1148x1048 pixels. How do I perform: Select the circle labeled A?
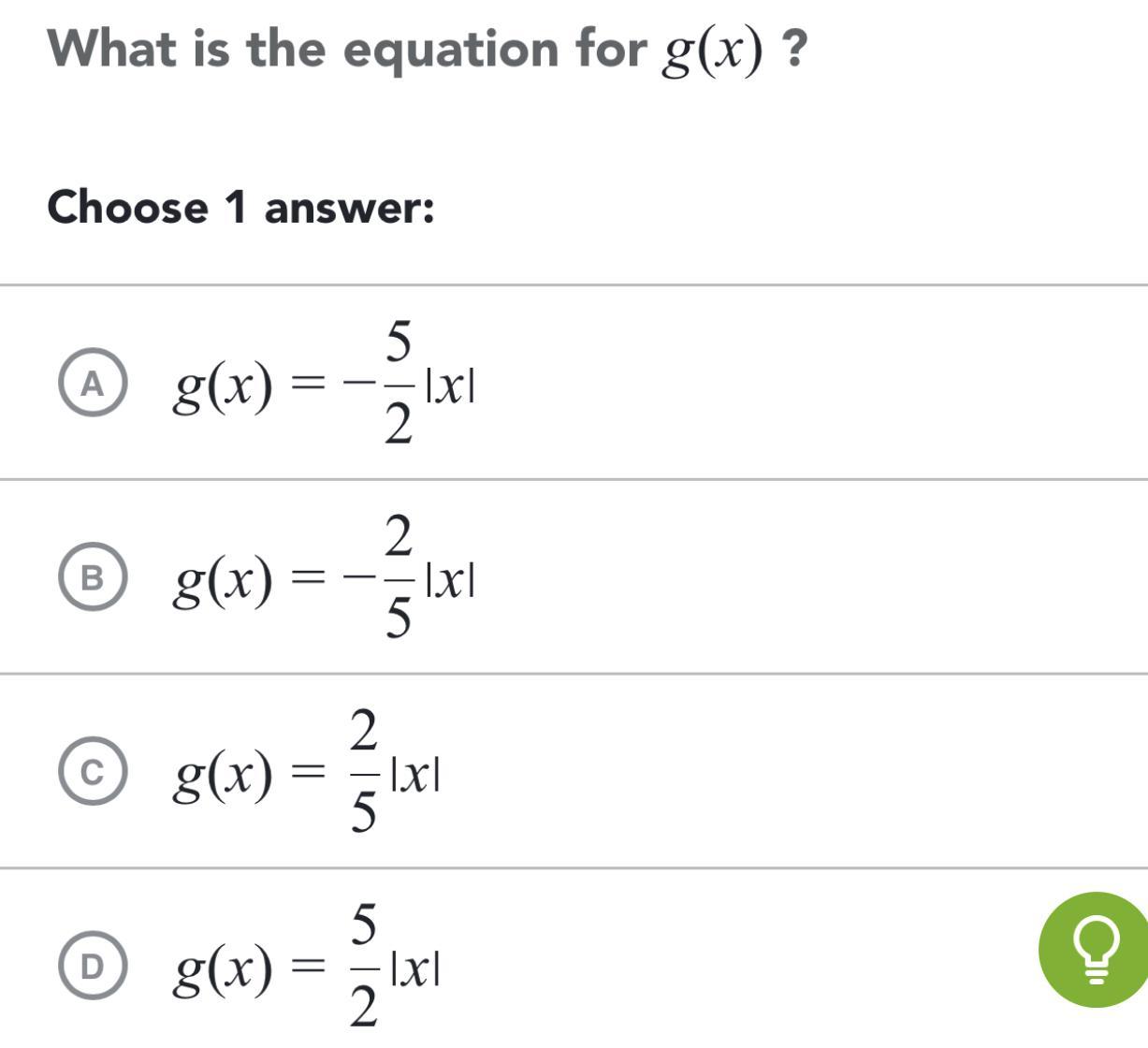[91, 385]
